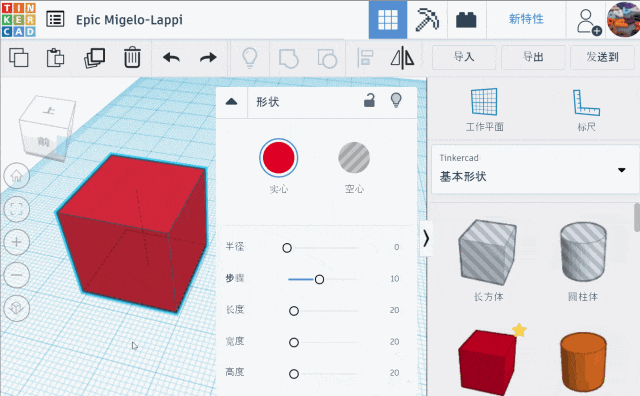Click the Paste toolbar icon

[x=56, y=58]
